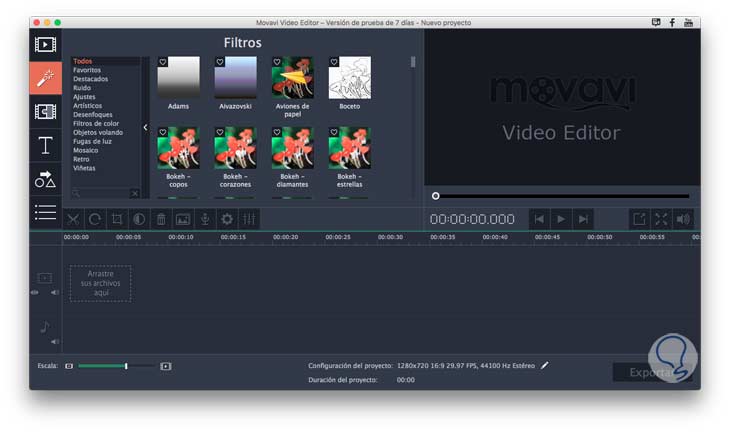Click the zoom-in scale icon
The height and width of the screenshot is (432, 730).
tap(166, 366)
